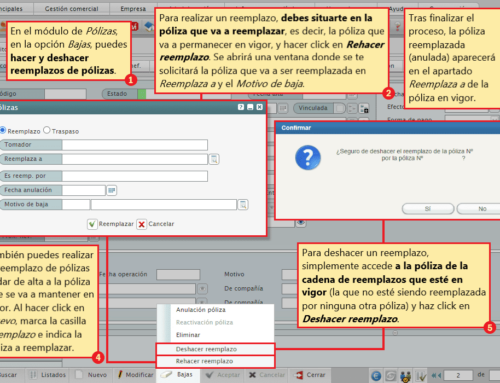Click the Motivo de baja description field
500x383 pixels.
coord(164,205)
